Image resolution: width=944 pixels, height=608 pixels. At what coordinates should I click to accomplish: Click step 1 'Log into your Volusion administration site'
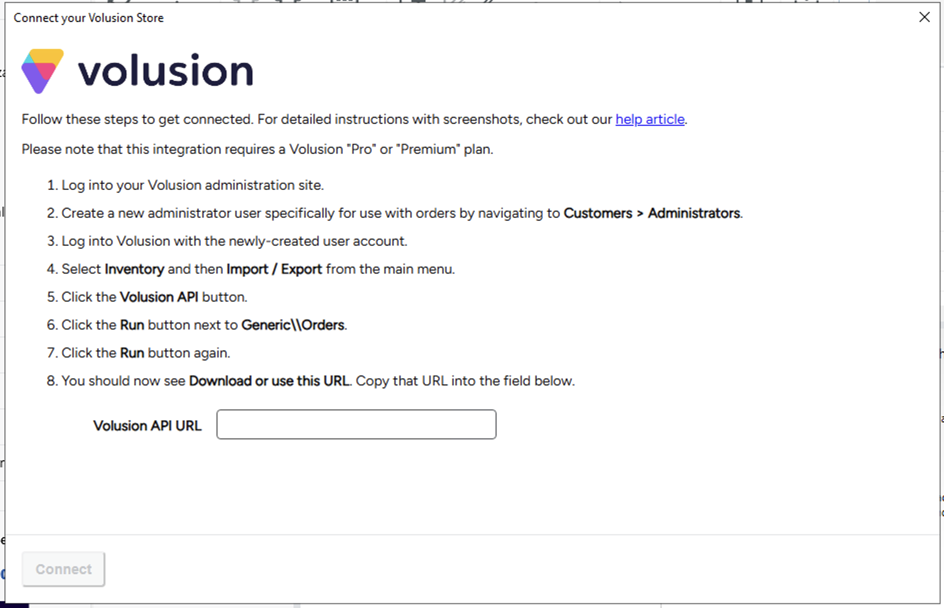[193, 185]
